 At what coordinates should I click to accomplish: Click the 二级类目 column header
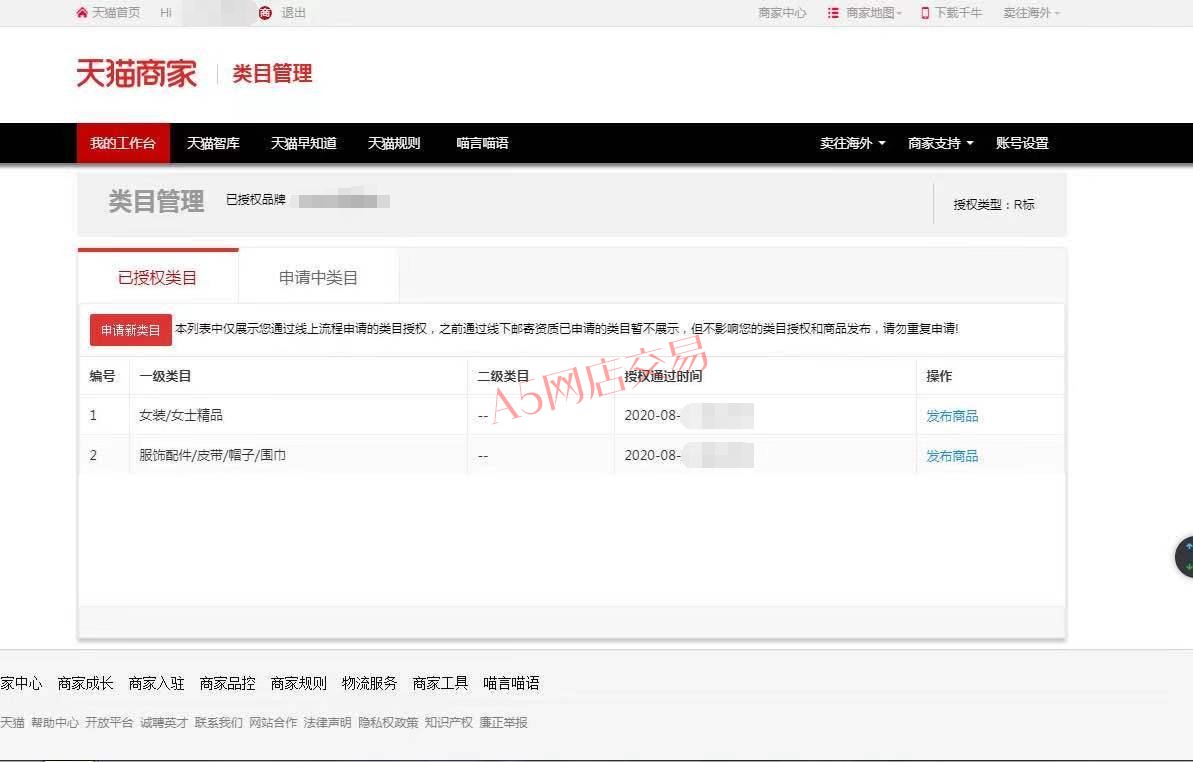click(x=503, y=376)
